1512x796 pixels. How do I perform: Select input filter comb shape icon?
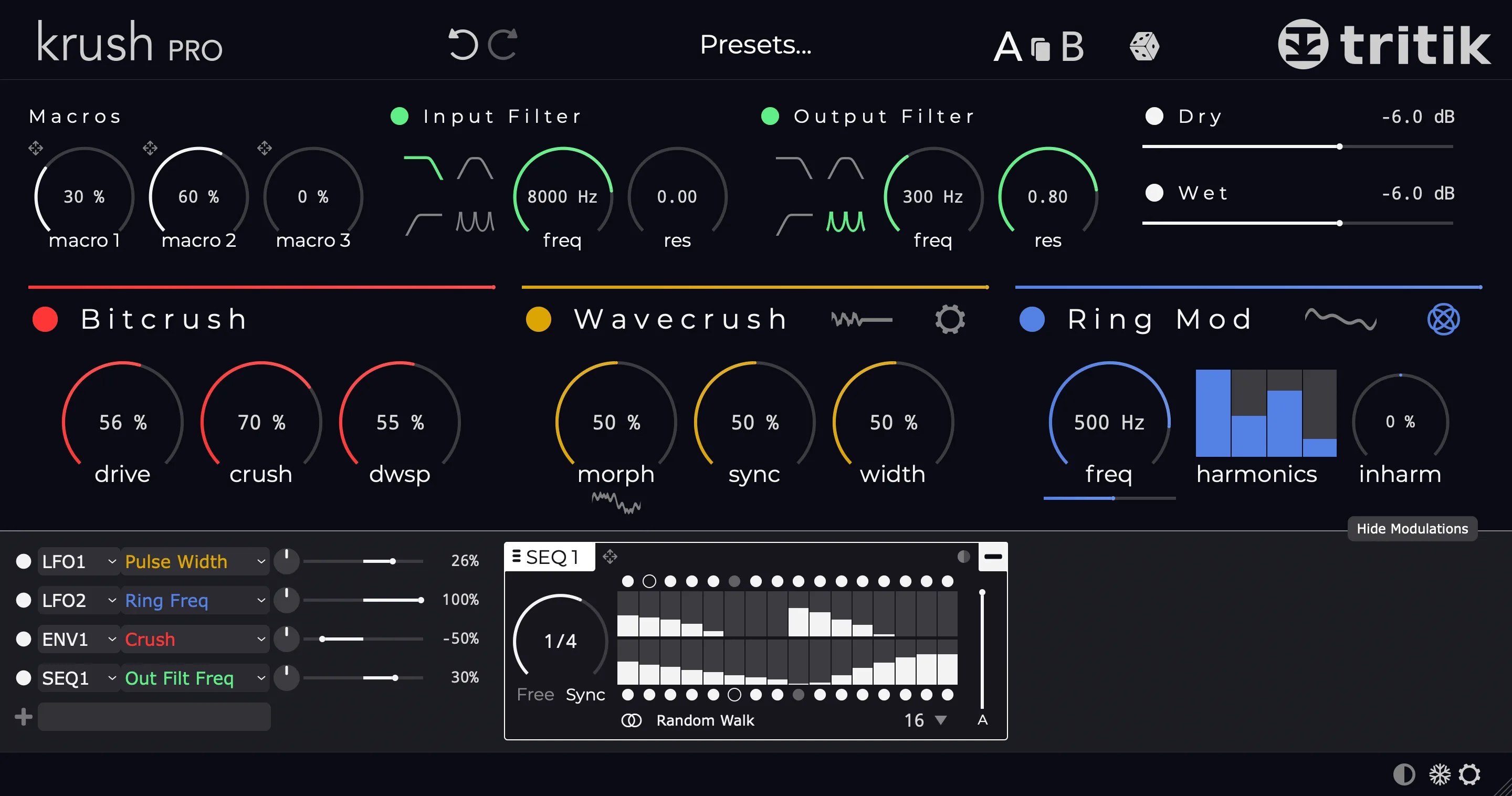[x=475, y=222]
